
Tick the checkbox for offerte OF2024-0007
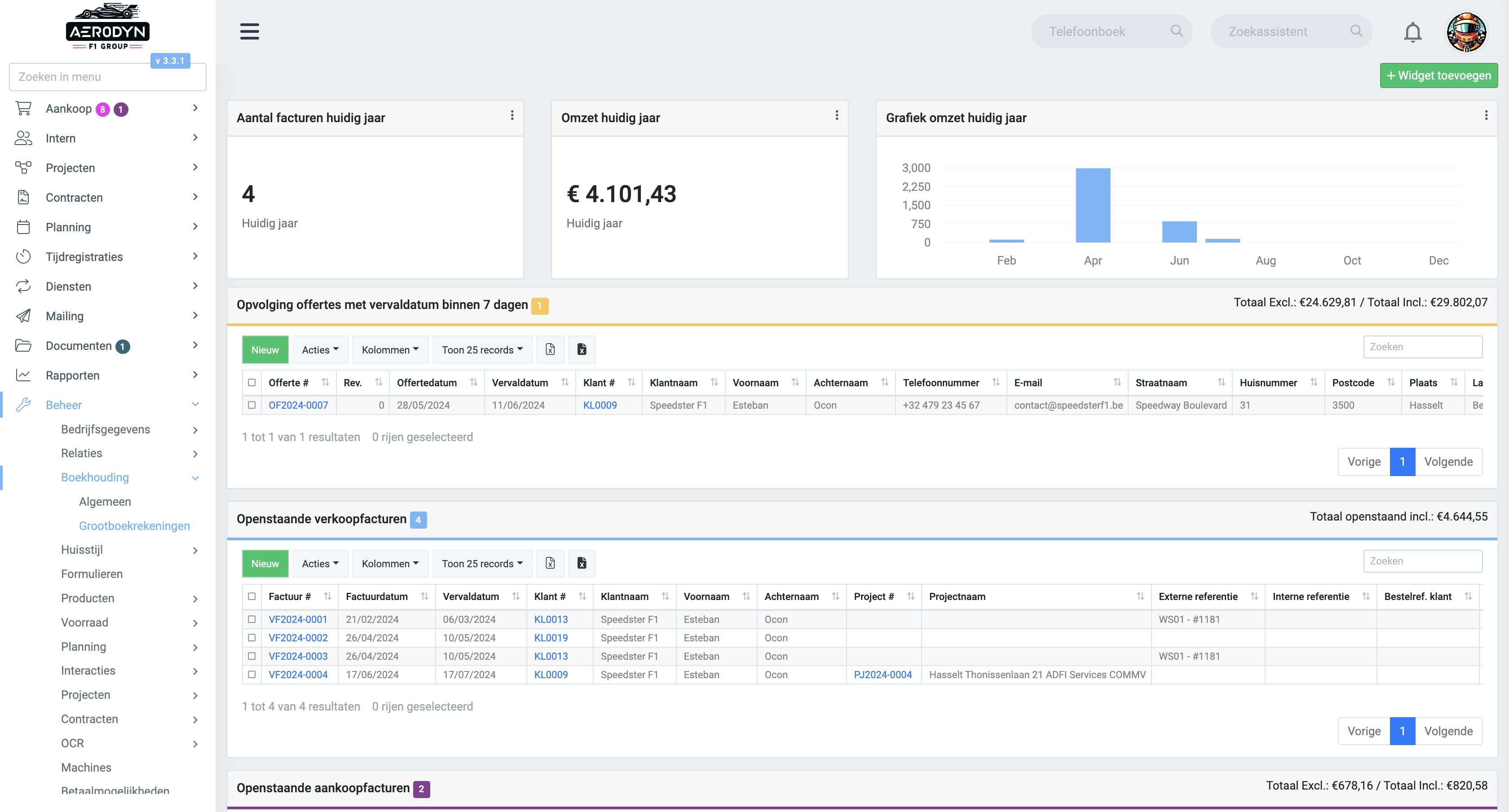252,405
